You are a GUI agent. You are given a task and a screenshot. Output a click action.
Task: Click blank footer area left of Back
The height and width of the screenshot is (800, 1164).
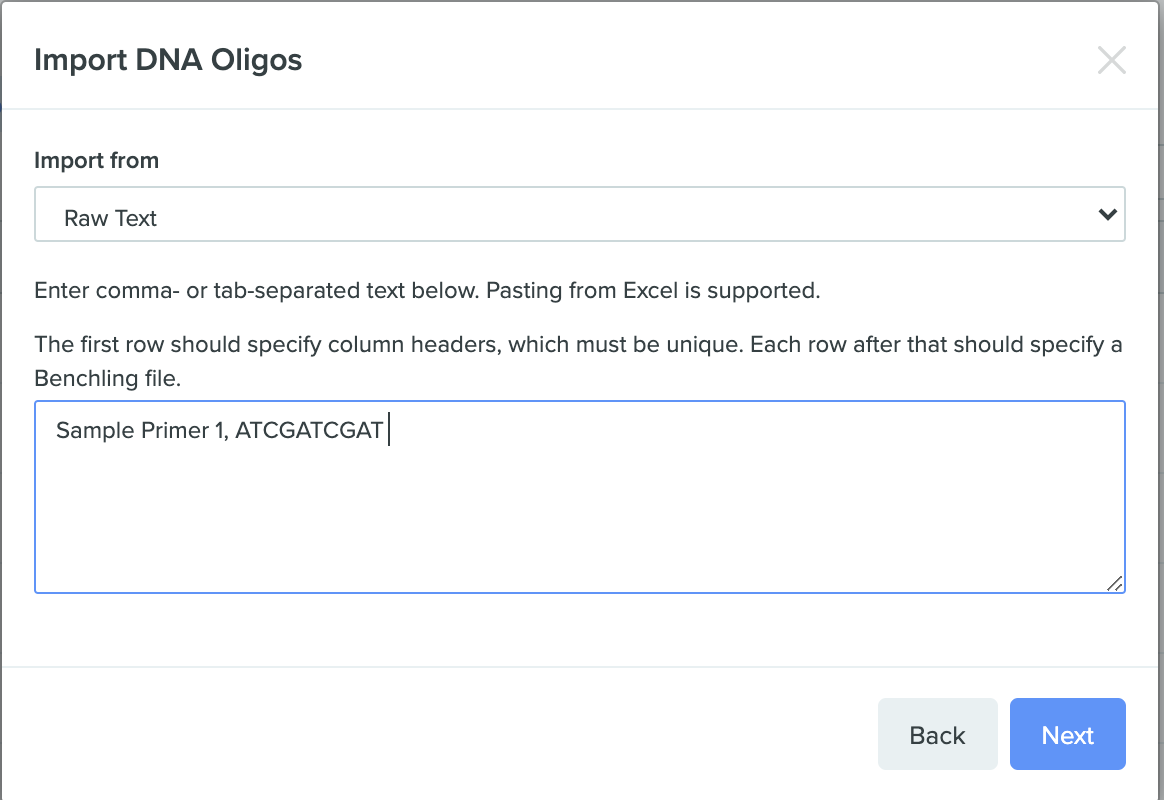tap(438, 734)
